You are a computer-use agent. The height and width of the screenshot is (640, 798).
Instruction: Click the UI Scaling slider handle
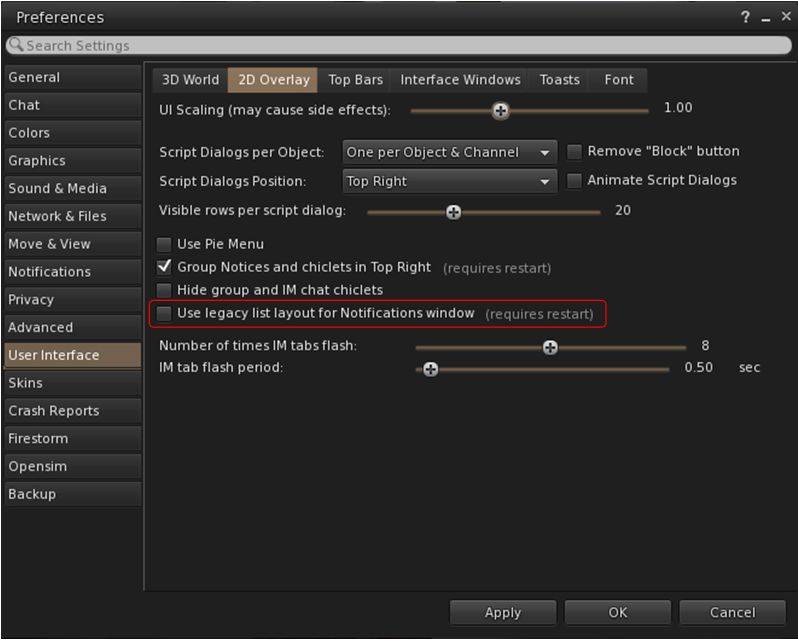coord(501,110)
